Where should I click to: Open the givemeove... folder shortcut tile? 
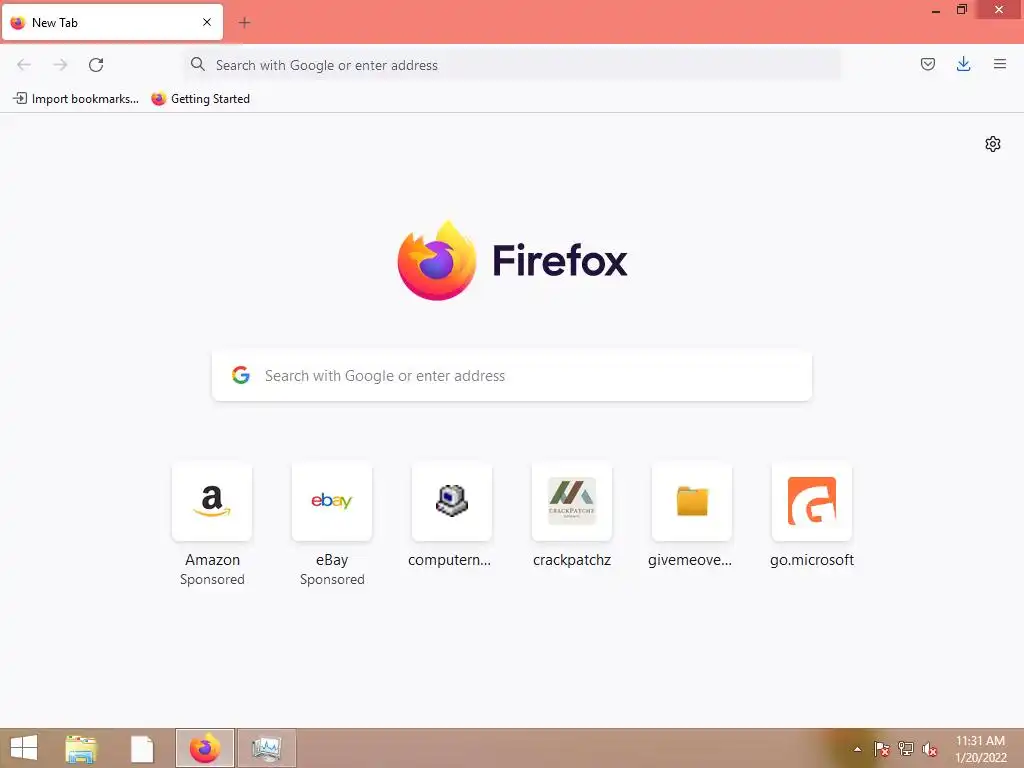click(x=692, y=502)
